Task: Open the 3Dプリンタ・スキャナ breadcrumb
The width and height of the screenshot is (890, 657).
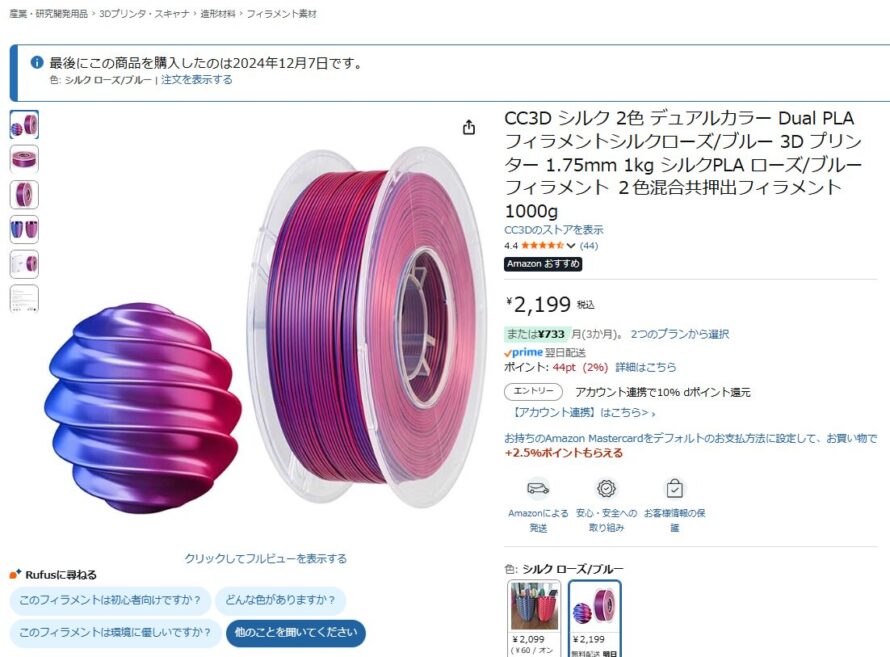Action: click(x=144, y=14)
